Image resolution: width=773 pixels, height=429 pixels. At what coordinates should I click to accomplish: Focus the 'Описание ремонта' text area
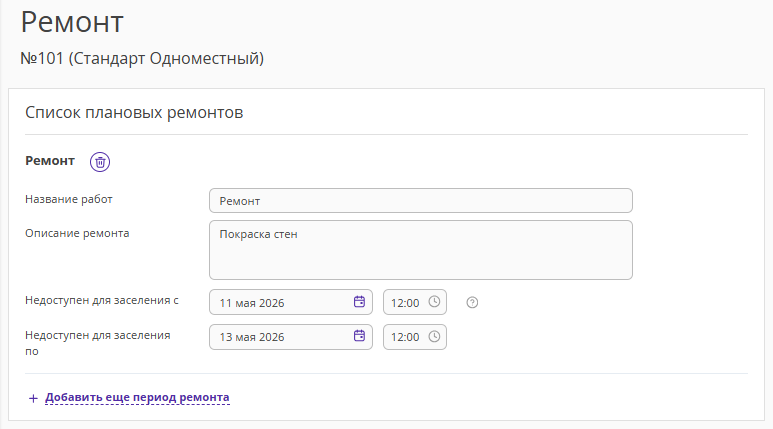(421, 250)
